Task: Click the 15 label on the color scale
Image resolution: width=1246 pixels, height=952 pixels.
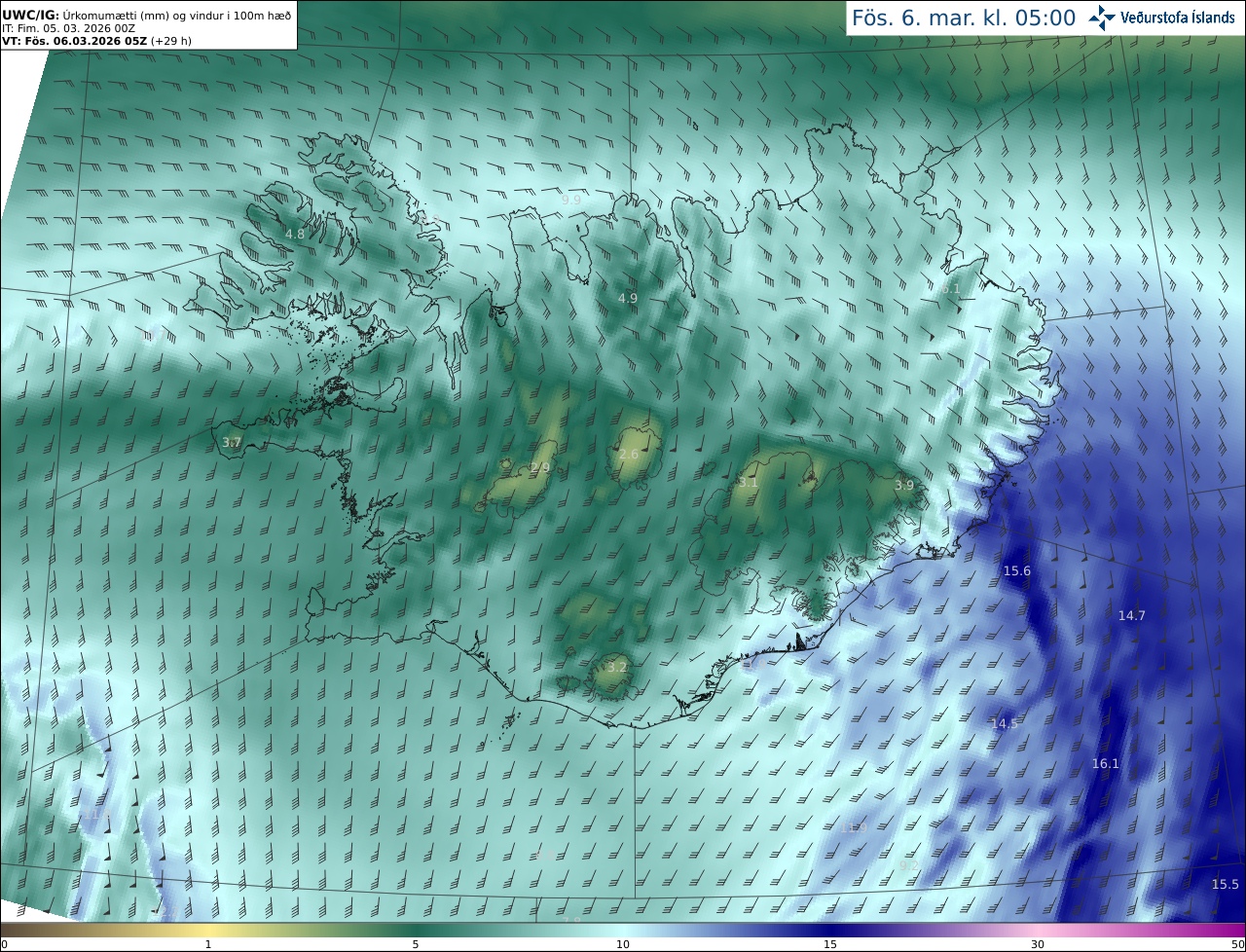Action: (x=830, y=944)
